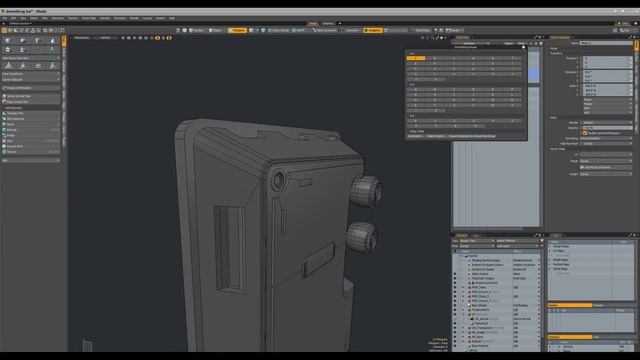The image size is (640, 360).
Task: Click the Scale X input field
Action: (607, 86)
